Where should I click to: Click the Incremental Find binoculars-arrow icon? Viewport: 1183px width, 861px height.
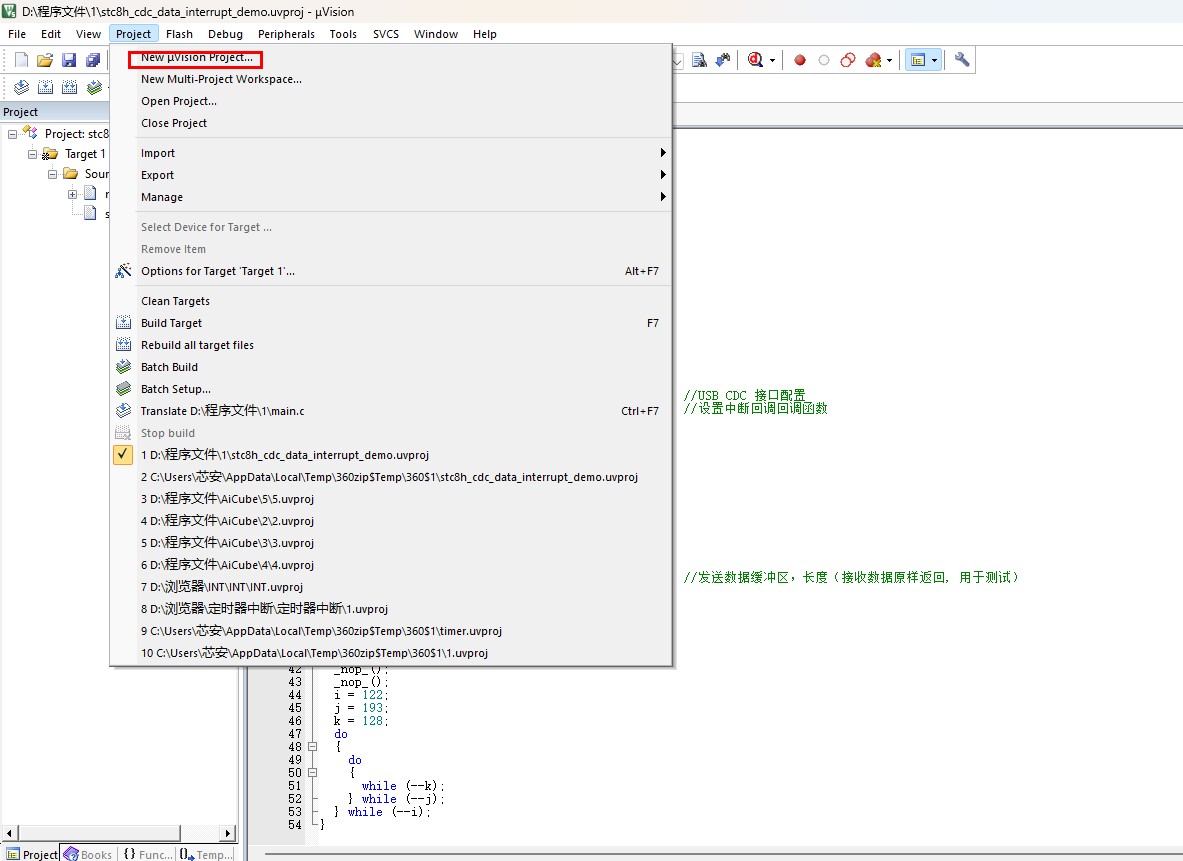[x=723, y=60]
